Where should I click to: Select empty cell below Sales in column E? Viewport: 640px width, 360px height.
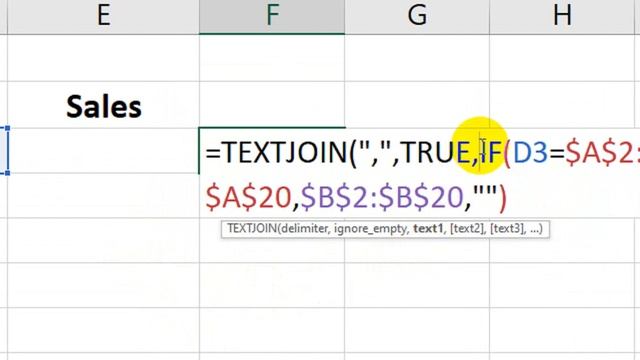tap(103, 150)
